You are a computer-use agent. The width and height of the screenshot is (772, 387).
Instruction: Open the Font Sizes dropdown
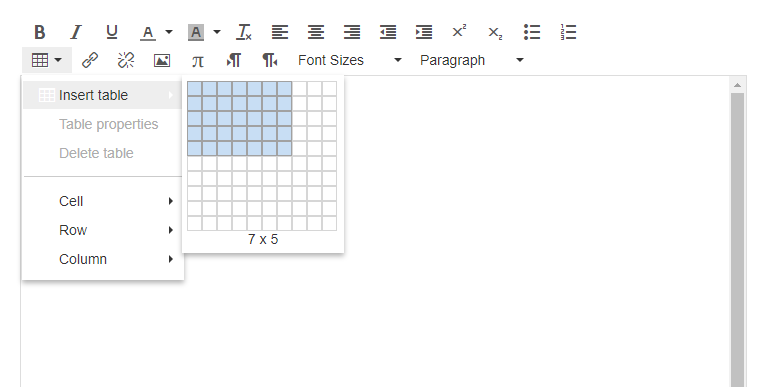(x=350, y=60)
